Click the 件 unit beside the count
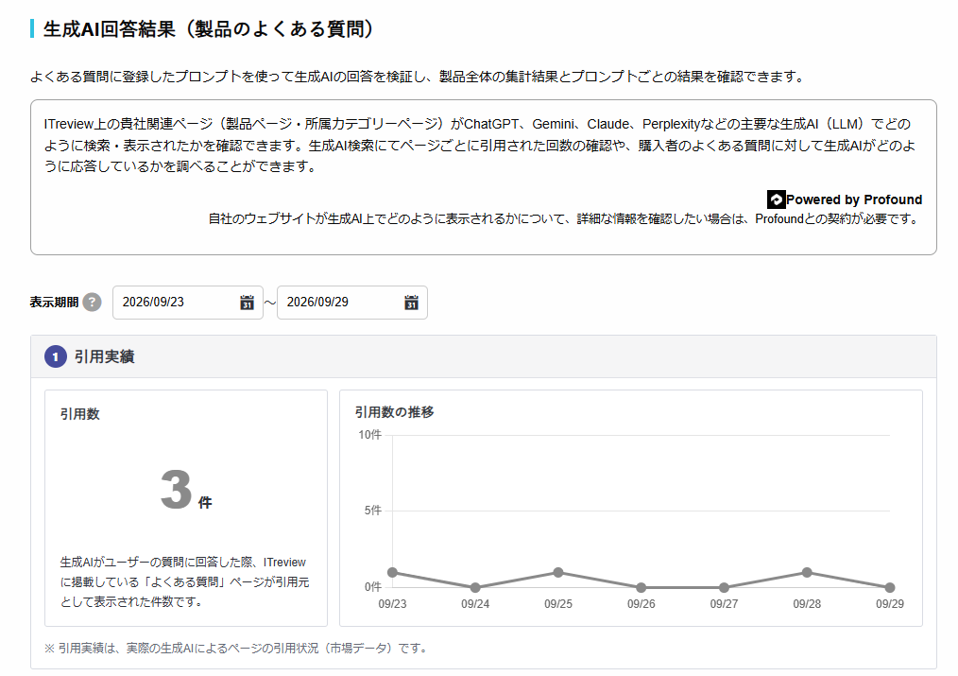Viewport: 958px width, 676px height. coord(205,502)
